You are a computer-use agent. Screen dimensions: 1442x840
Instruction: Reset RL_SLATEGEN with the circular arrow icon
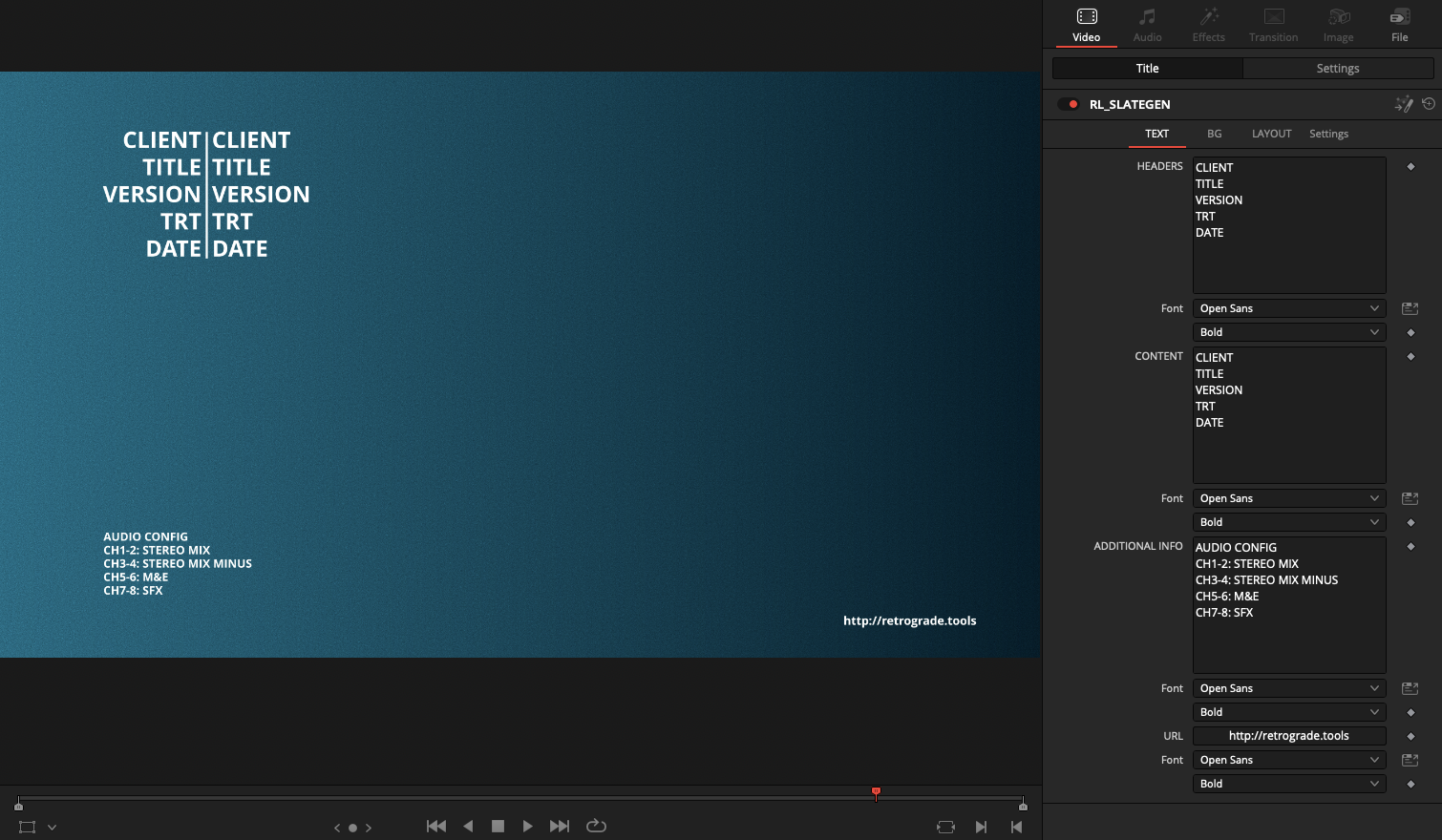tap(1429, 104)
